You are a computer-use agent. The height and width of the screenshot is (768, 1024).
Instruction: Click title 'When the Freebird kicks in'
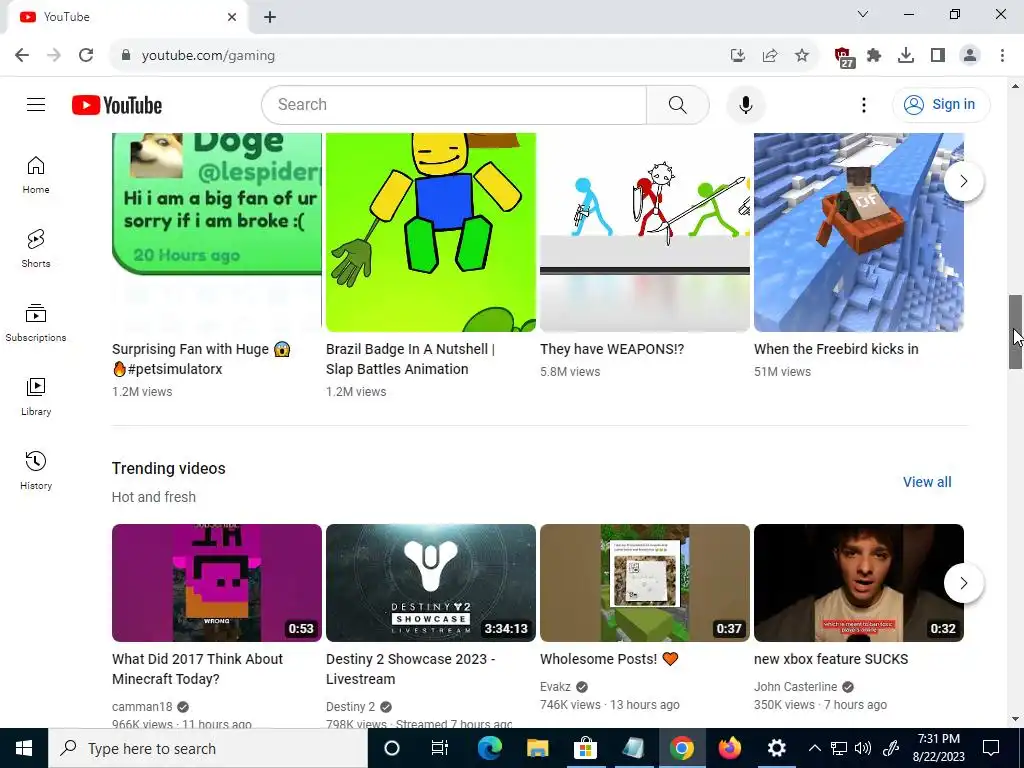pyautogui.click(x=836, y=349)
